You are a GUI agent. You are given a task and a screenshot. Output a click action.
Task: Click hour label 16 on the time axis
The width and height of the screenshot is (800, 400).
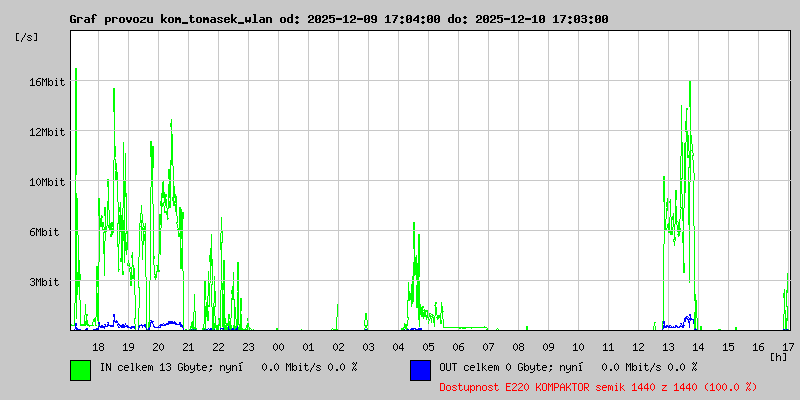pos(759,347)
